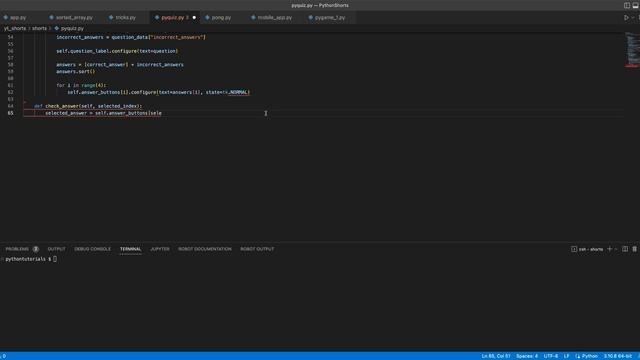Click the zsh - shorts terminal label
The height and width of the screenshot is (360, 640).
point(591,249)
